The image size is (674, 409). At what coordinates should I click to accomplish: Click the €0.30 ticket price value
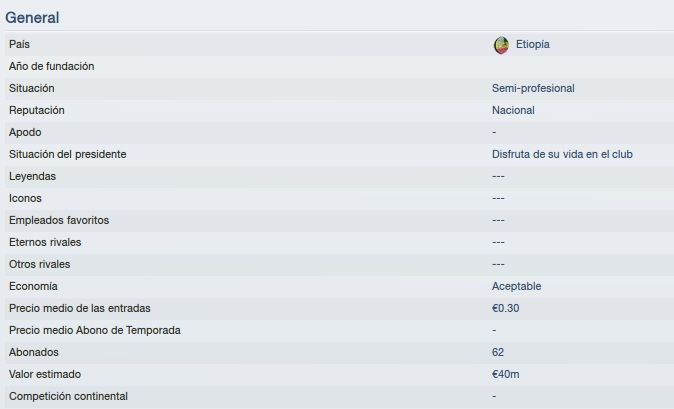click(x=506, y=308)
